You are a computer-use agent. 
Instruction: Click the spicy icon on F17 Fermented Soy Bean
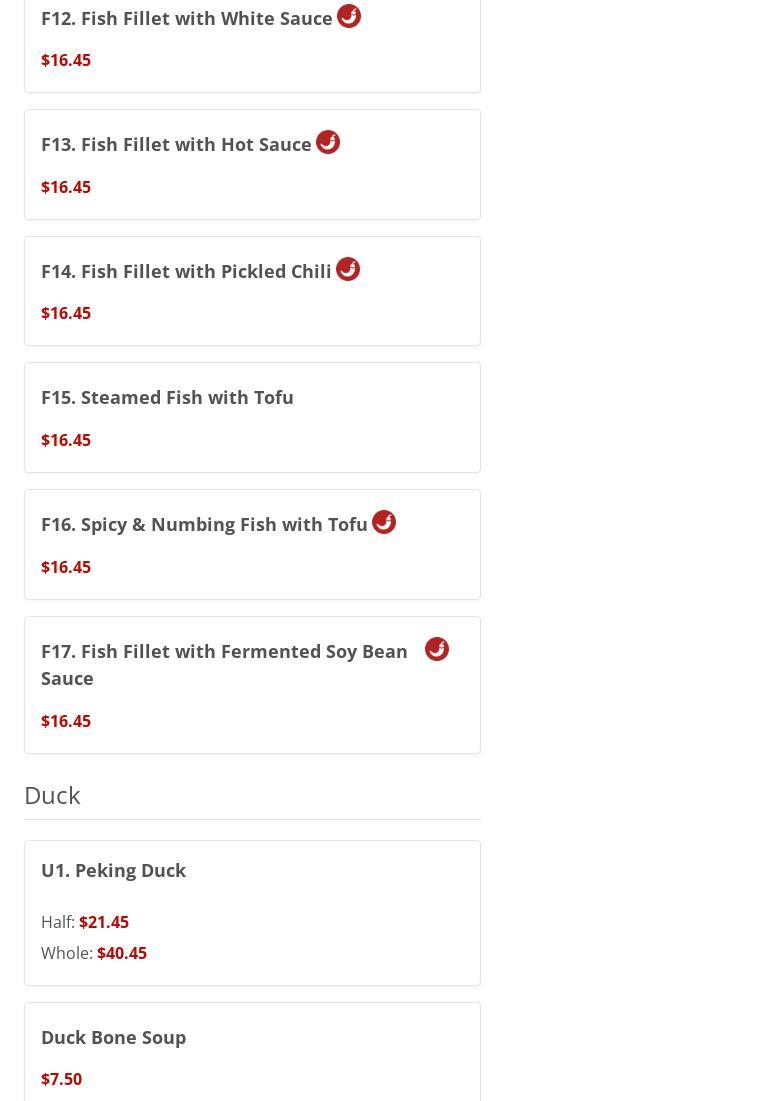437,650
